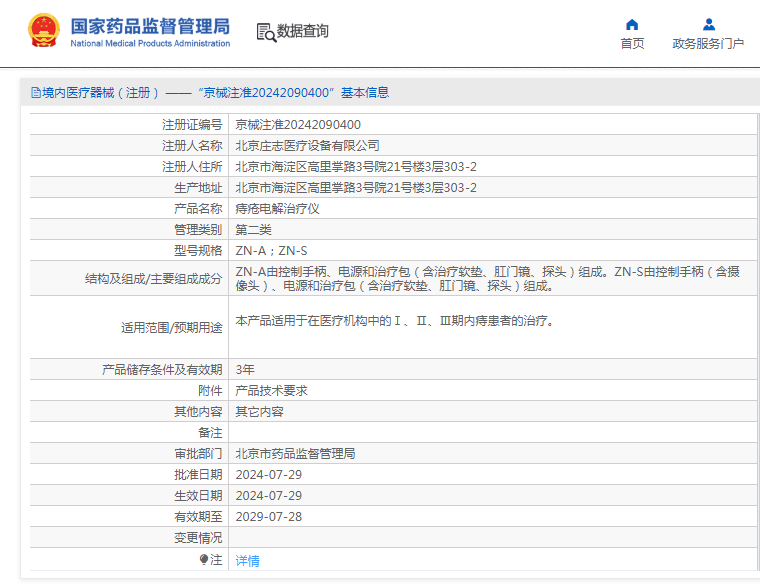Click the 其他内容 label
This screenshot has width=760, height=587.
click(x=198, y=412)
